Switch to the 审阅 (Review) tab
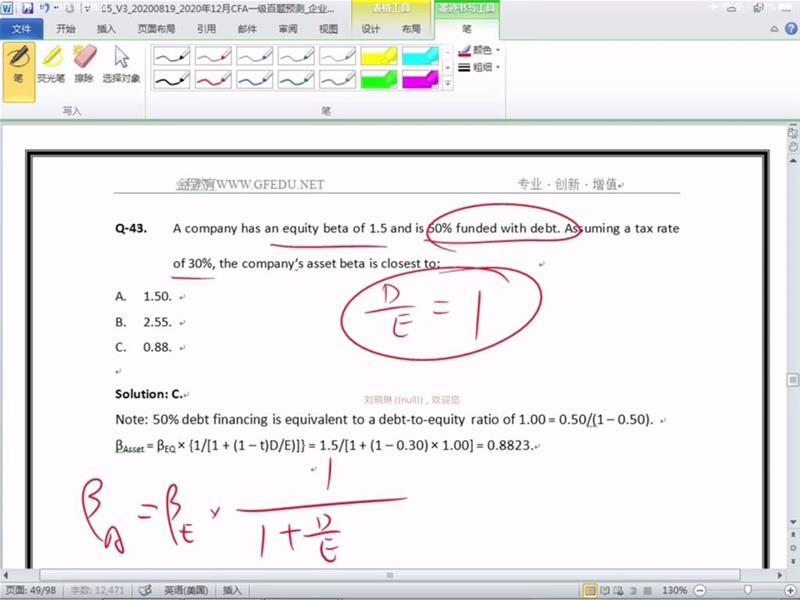The height and width of the screenshot is (600, 800). click(288, 29)
